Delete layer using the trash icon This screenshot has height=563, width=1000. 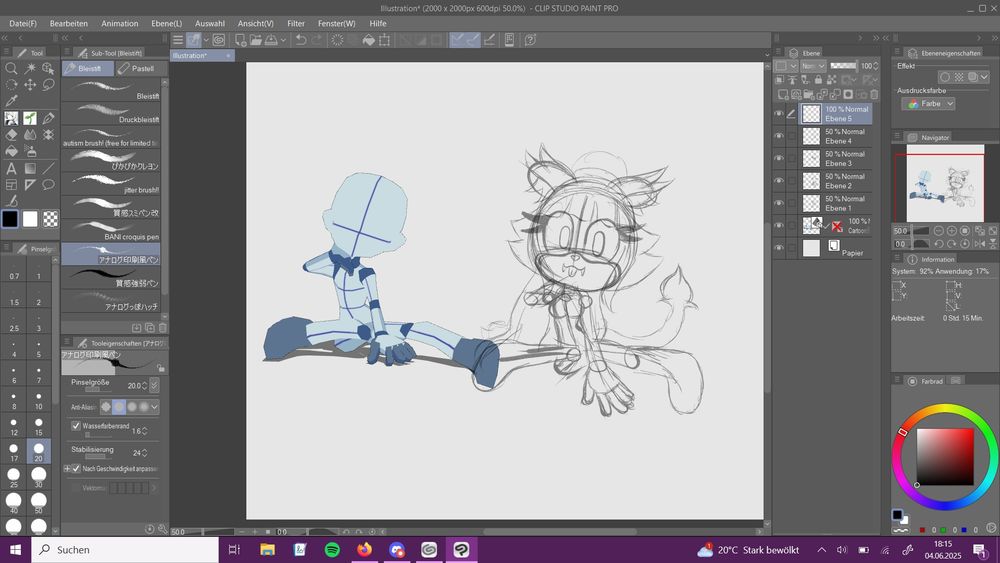874,94
